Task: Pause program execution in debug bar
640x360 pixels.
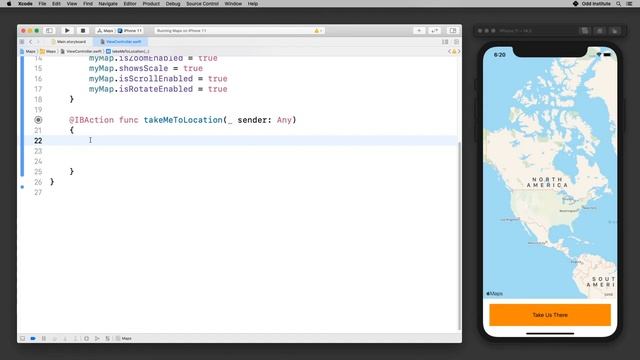Action: pos(44,338)
